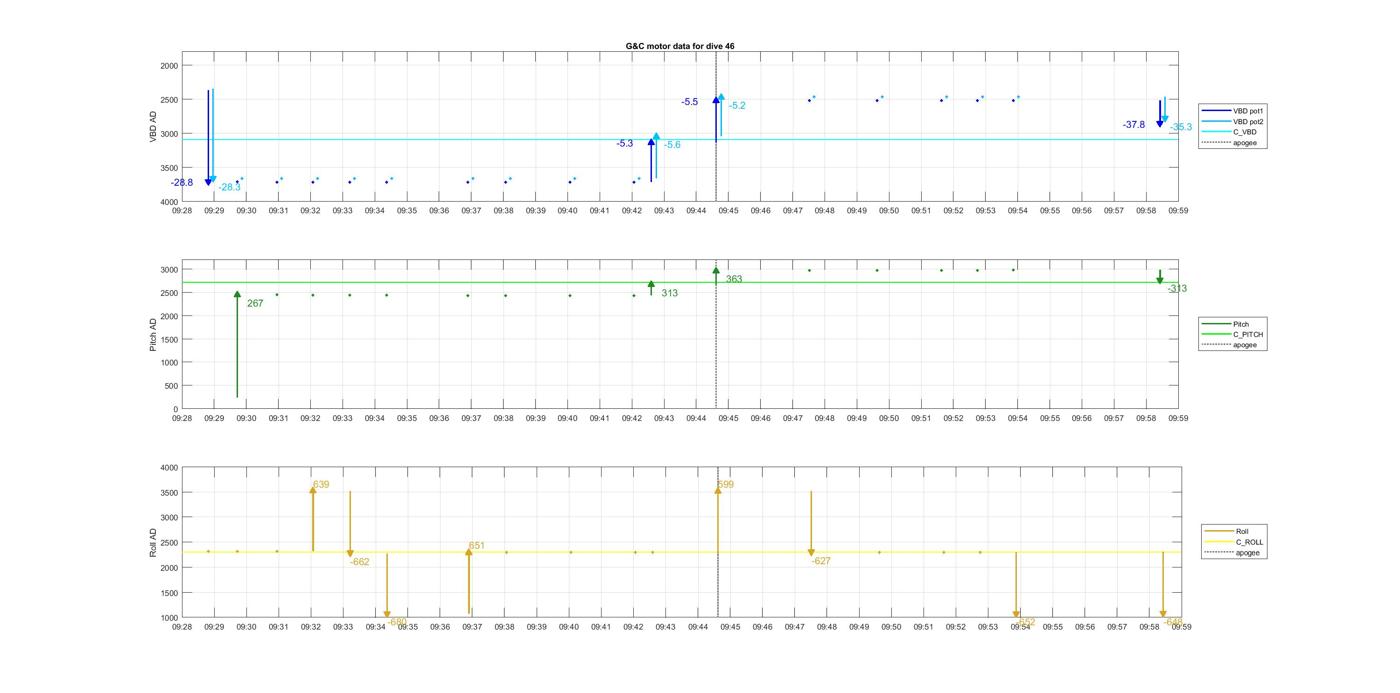Click the '-37.8' data label

[1134, 125]
